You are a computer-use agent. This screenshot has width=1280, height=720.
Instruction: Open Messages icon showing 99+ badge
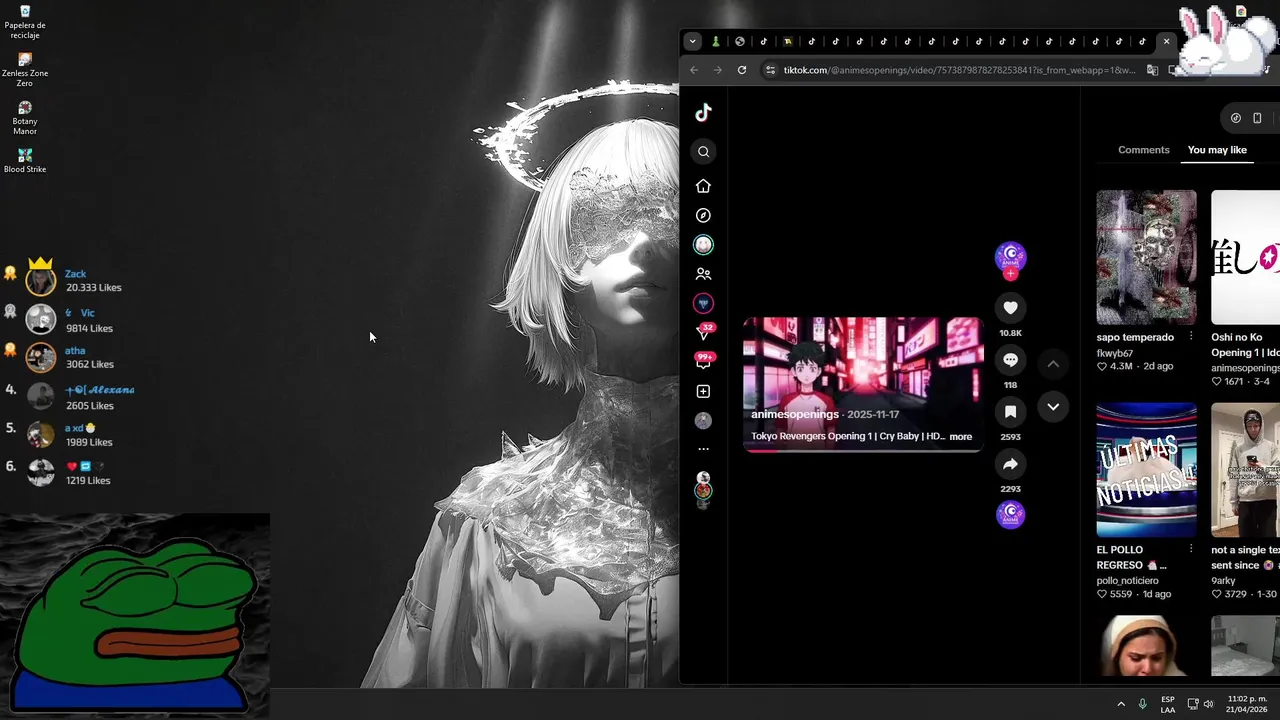pyautogui.click(x=704, y=361)
